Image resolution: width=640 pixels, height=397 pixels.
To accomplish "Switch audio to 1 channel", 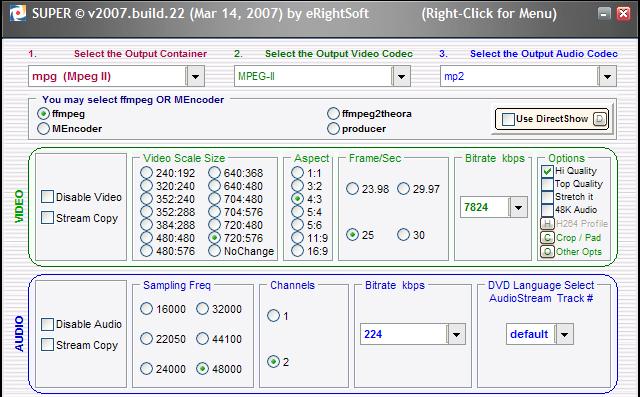I will tap(273, 315).
